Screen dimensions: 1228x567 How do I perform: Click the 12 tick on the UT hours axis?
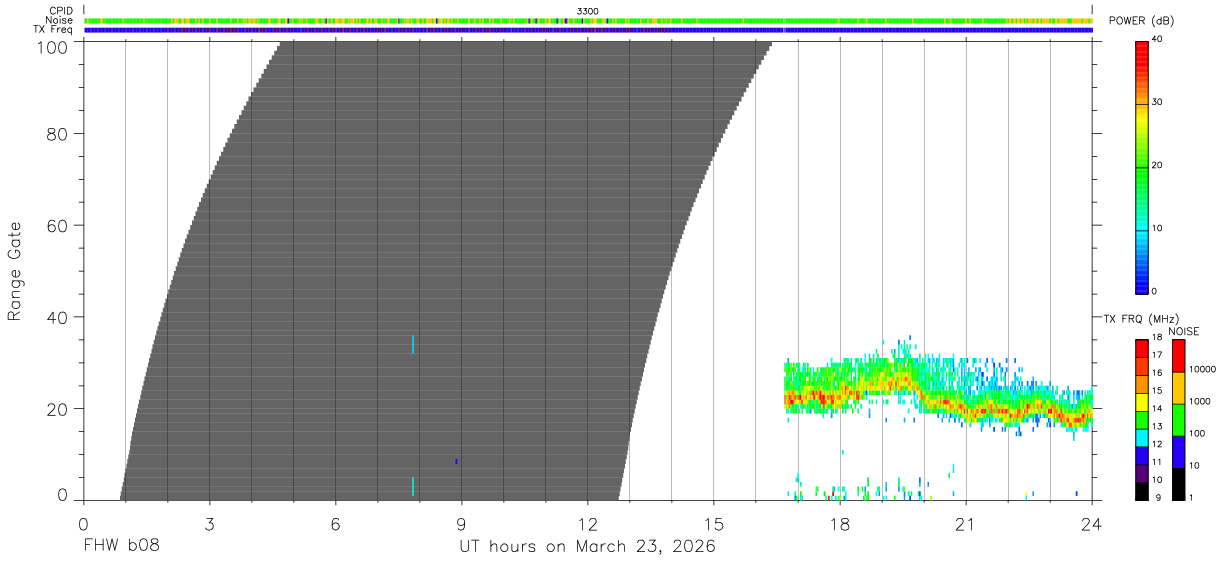point(587,523)
